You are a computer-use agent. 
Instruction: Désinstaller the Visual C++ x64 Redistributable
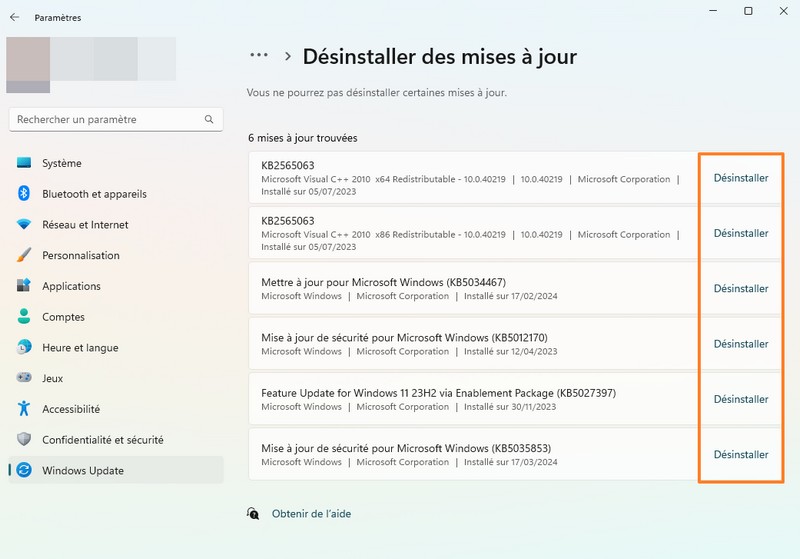[741, 178]
